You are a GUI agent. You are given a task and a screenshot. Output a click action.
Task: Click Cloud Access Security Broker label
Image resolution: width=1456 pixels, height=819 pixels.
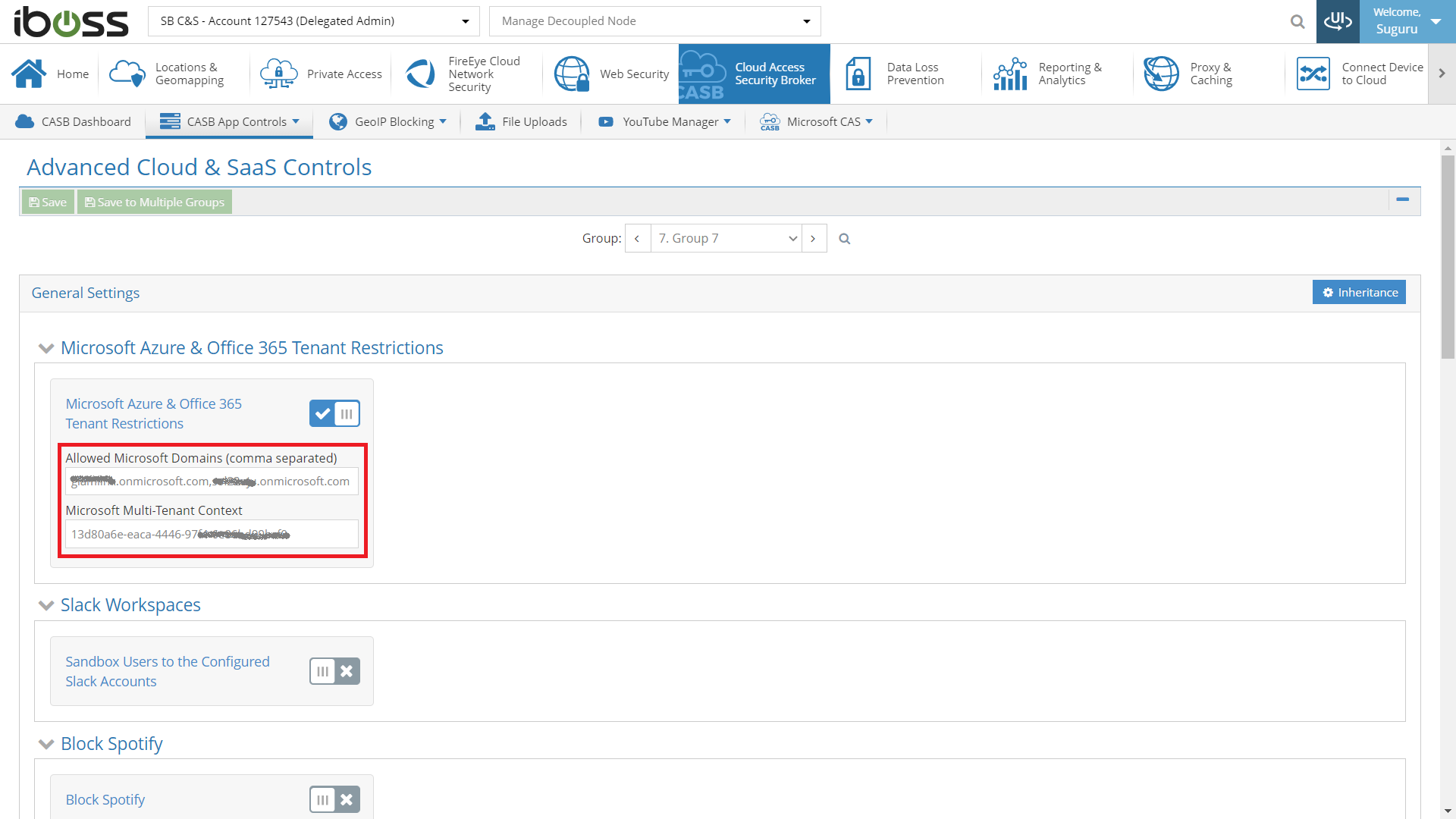pos(775,74)
